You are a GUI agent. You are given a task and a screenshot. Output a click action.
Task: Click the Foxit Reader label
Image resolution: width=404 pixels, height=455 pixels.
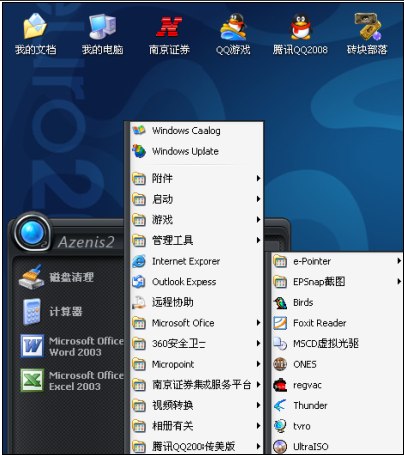click(x=320, y=323)
